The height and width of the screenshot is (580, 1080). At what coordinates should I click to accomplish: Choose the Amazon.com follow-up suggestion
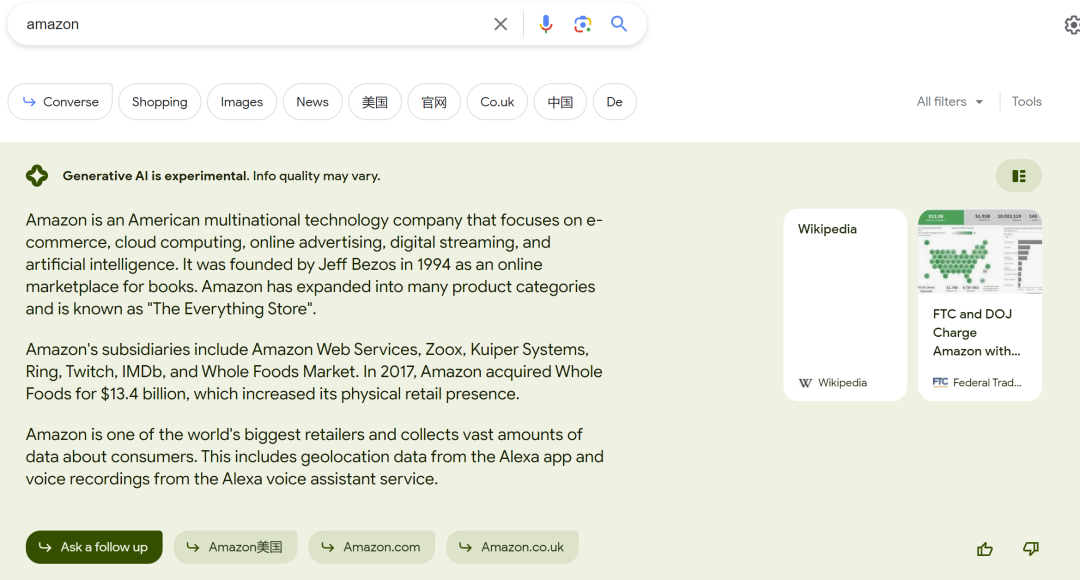(371, 547)
